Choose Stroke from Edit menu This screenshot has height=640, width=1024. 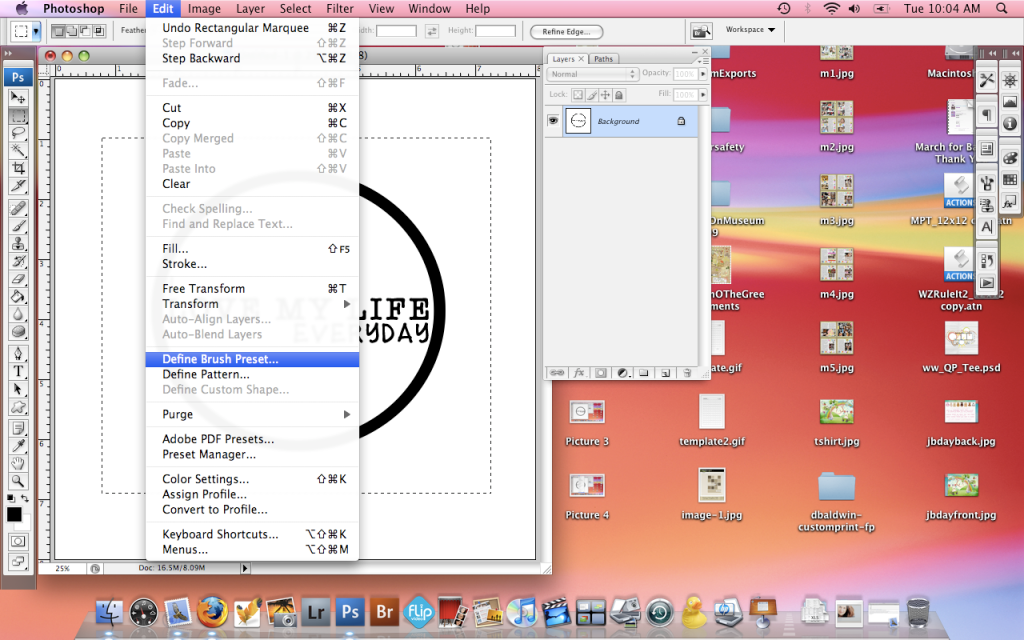(x=252, y=264)
